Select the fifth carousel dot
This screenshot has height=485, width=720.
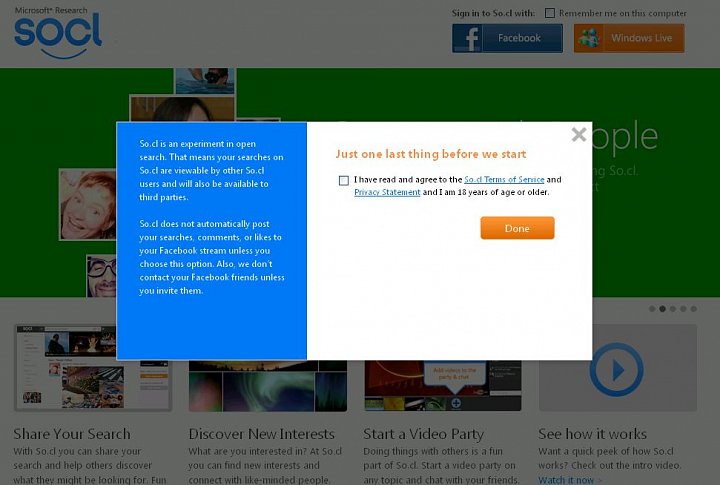point(693,309)
